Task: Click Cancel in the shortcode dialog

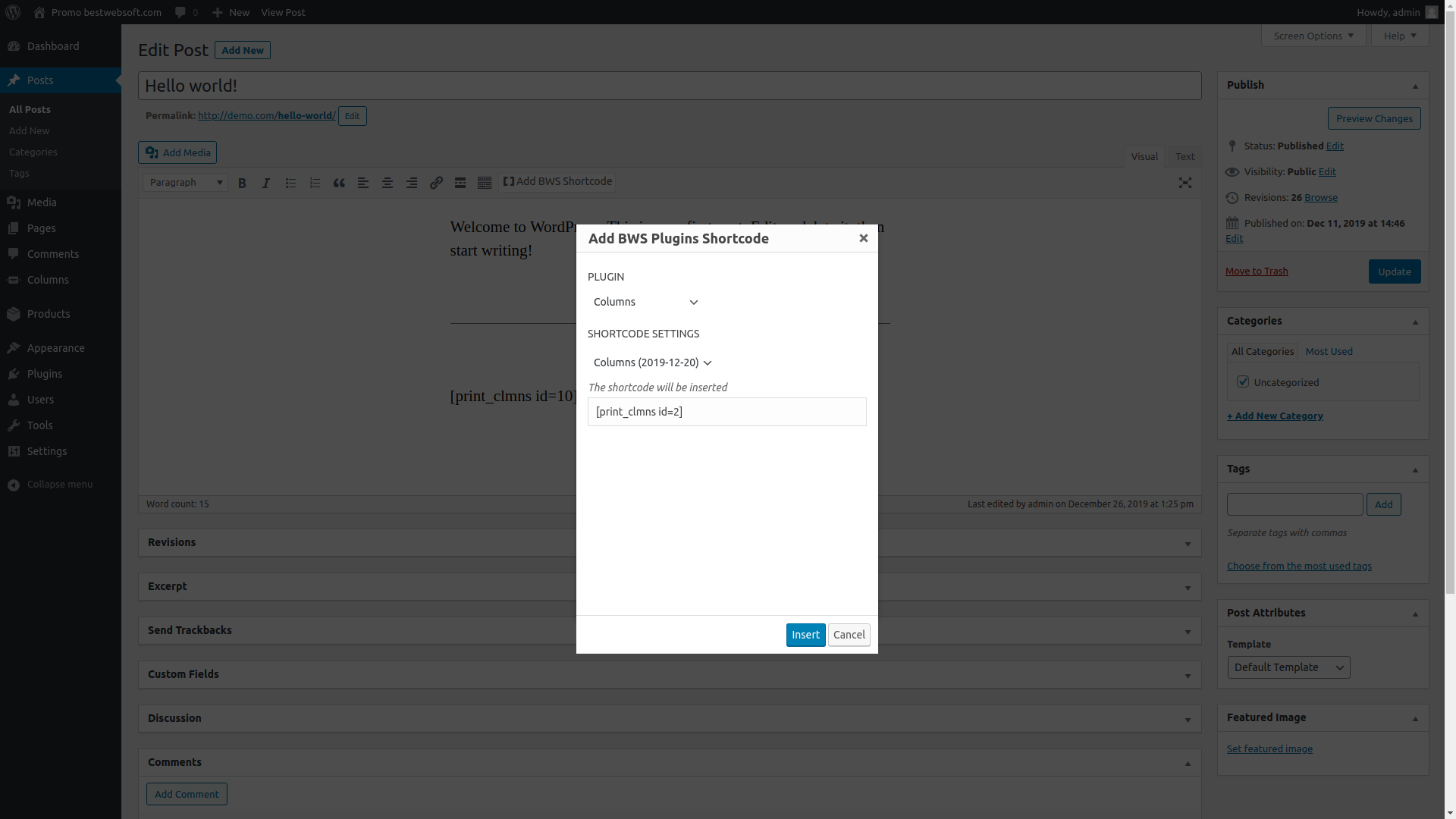Action: (849, 635)
